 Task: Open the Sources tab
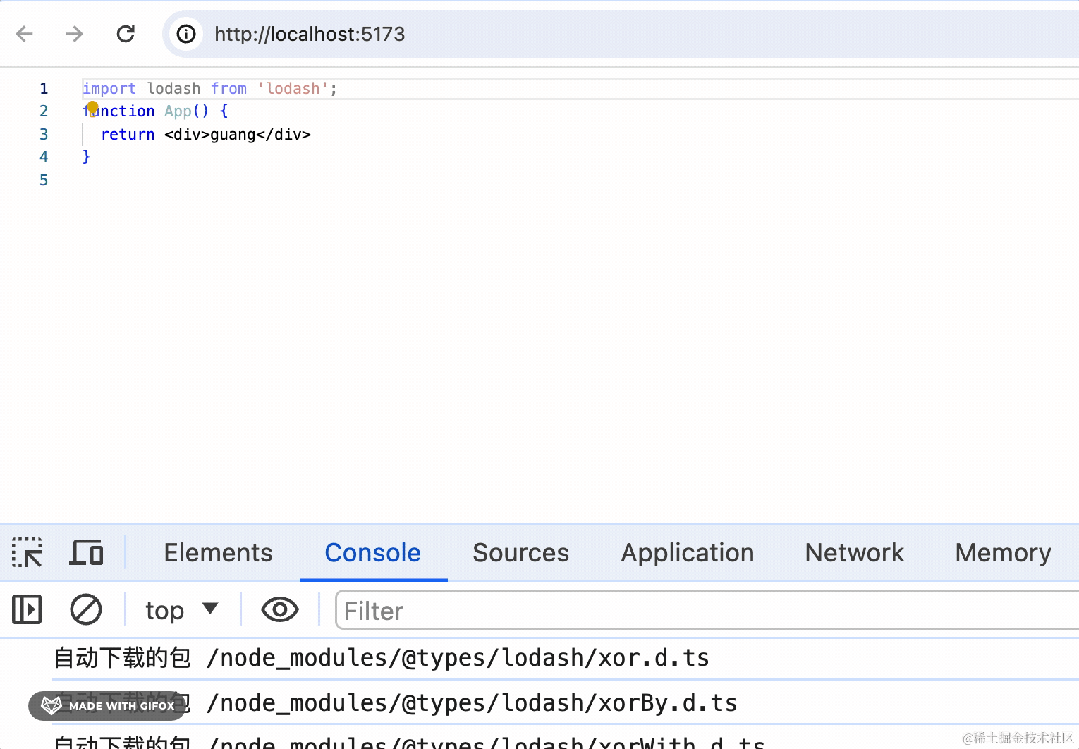(521, 552)
